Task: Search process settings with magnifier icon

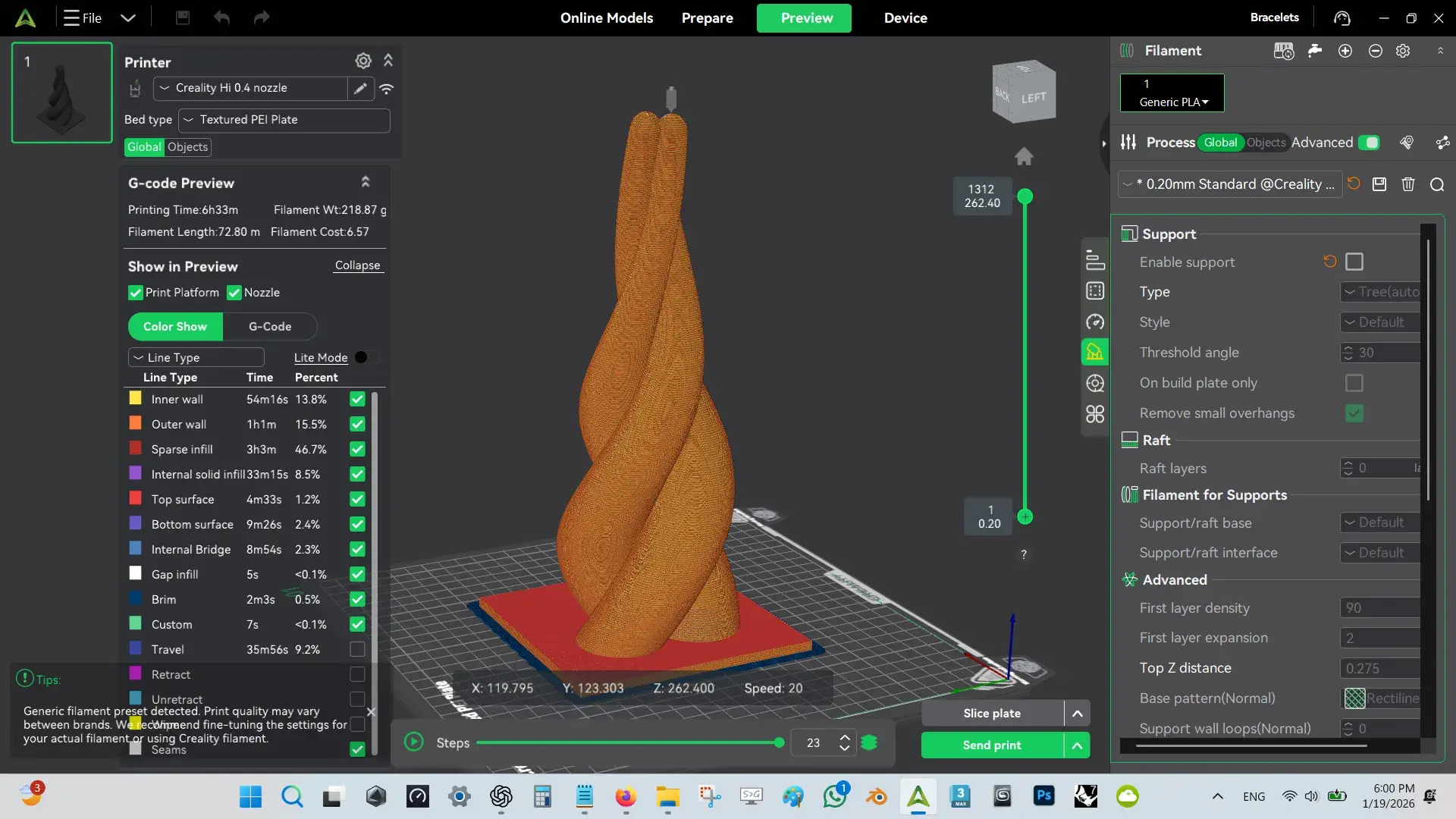Action: pyautogui.click(x=1437, y=184)
